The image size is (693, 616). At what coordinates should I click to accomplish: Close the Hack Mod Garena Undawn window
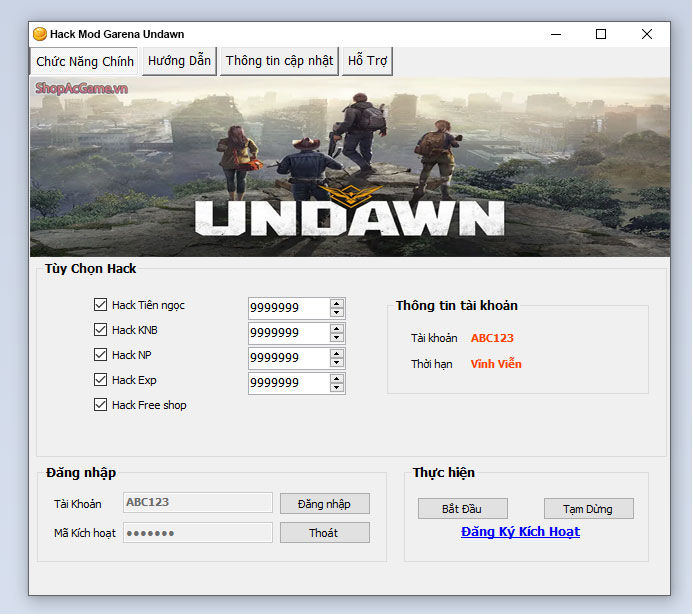coord(647,34)
